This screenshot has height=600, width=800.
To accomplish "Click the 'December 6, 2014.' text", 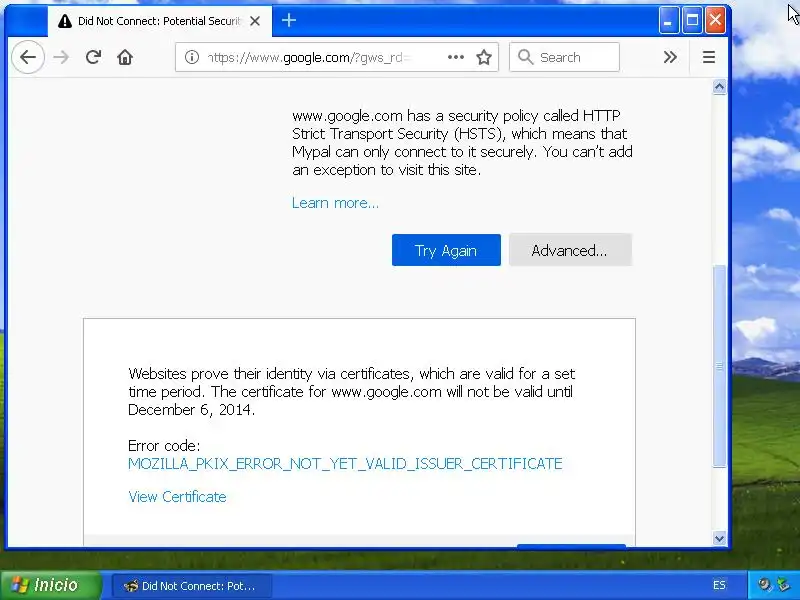I will 191,410.
